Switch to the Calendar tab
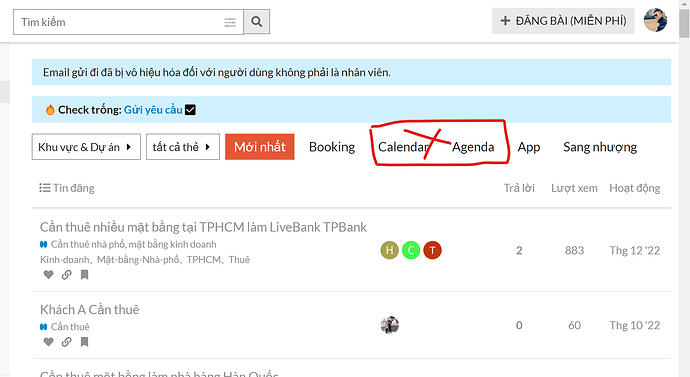 [403, 147]
